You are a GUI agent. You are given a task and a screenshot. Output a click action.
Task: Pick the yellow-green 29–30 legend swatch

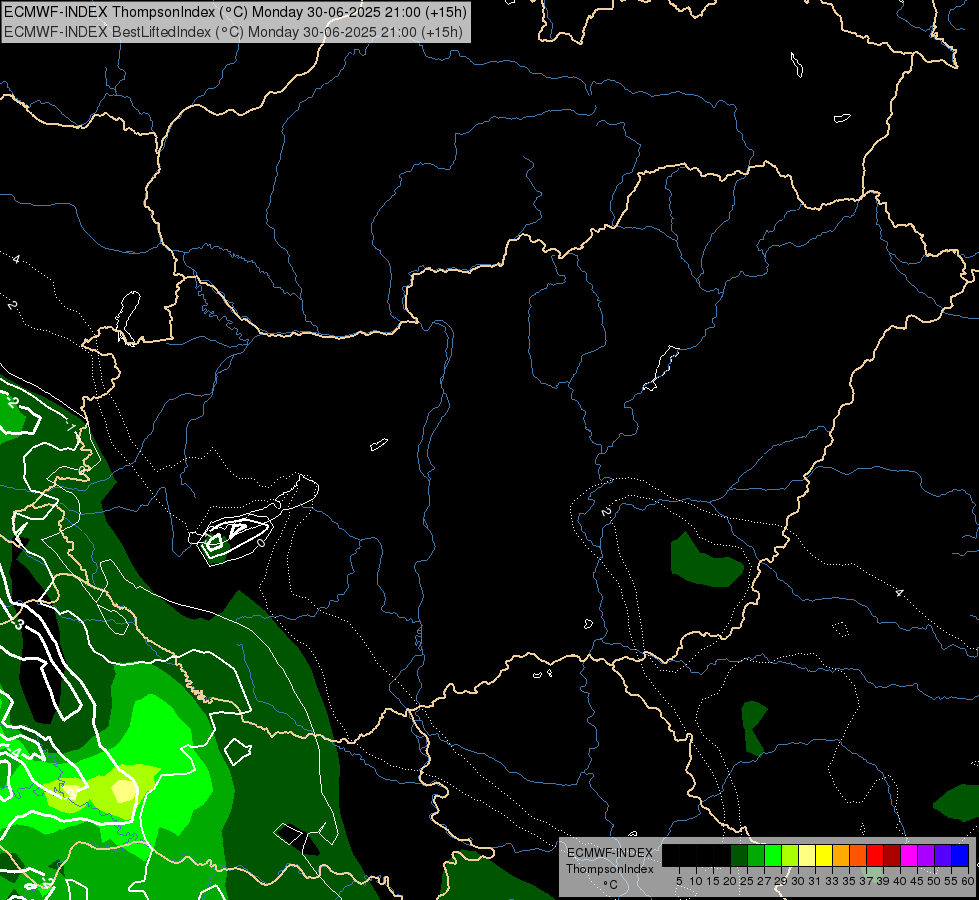click(x=790, y=855)
